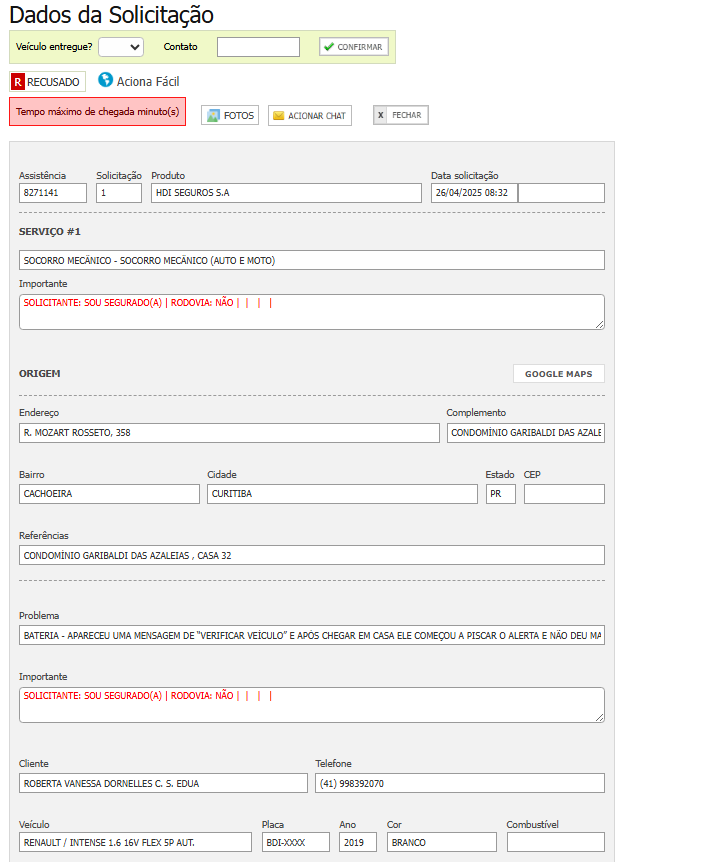Screen dimensions: 716x862
Task: Grab the second Importante textarea resize handle
Action: coord(599,717)
